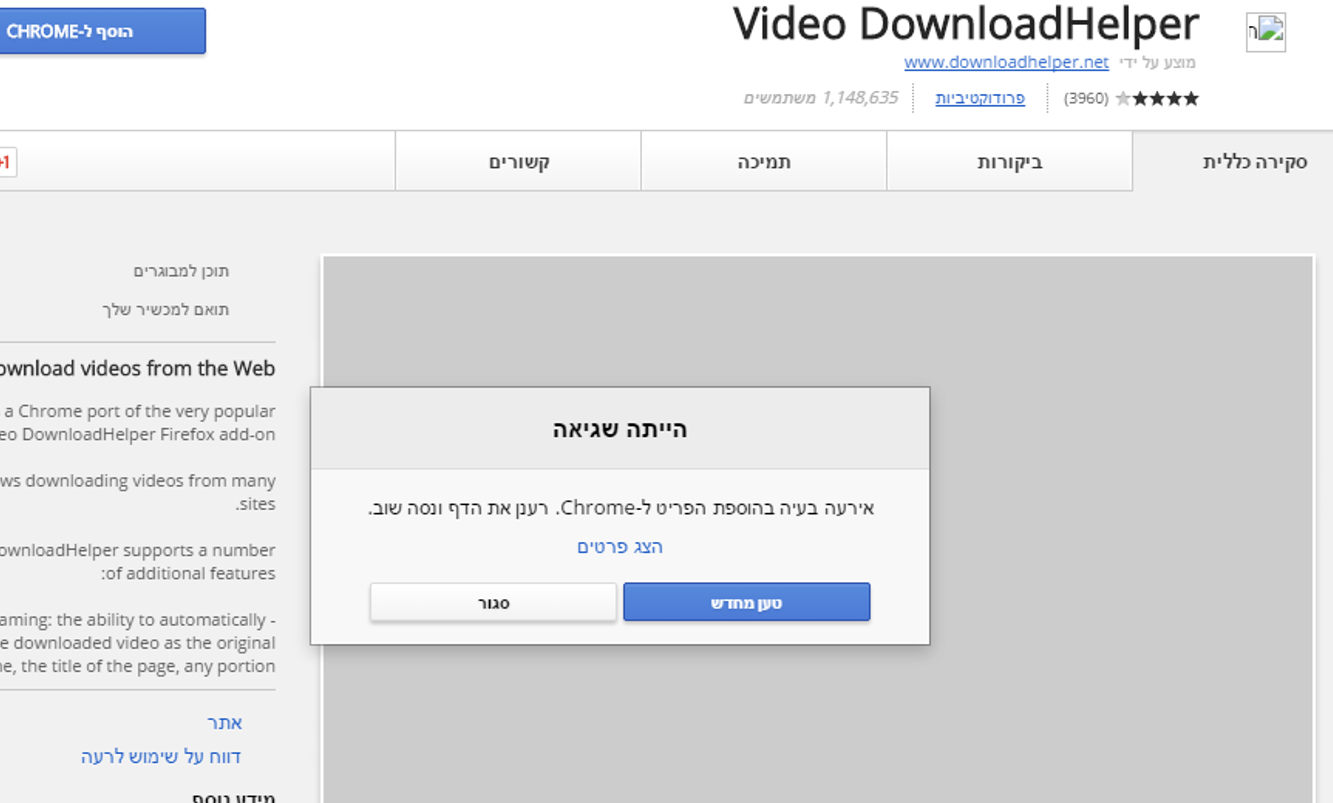
Task: Click the Google +1 button
Action: [7, 162]
